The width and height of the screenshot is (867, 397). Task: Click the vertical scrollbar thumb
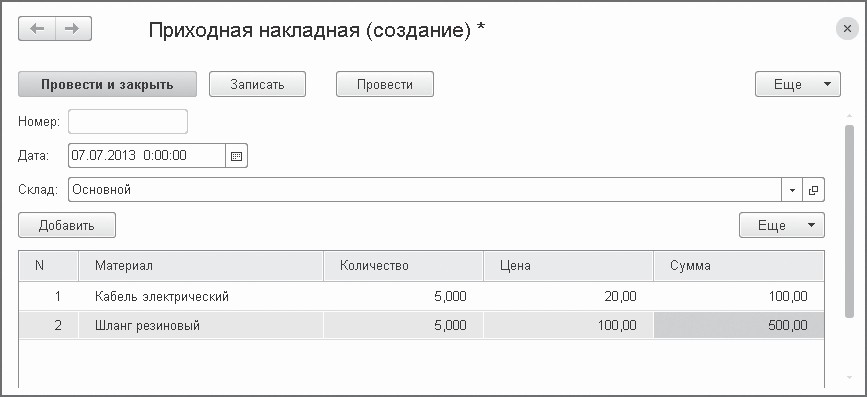coord(849,221)
